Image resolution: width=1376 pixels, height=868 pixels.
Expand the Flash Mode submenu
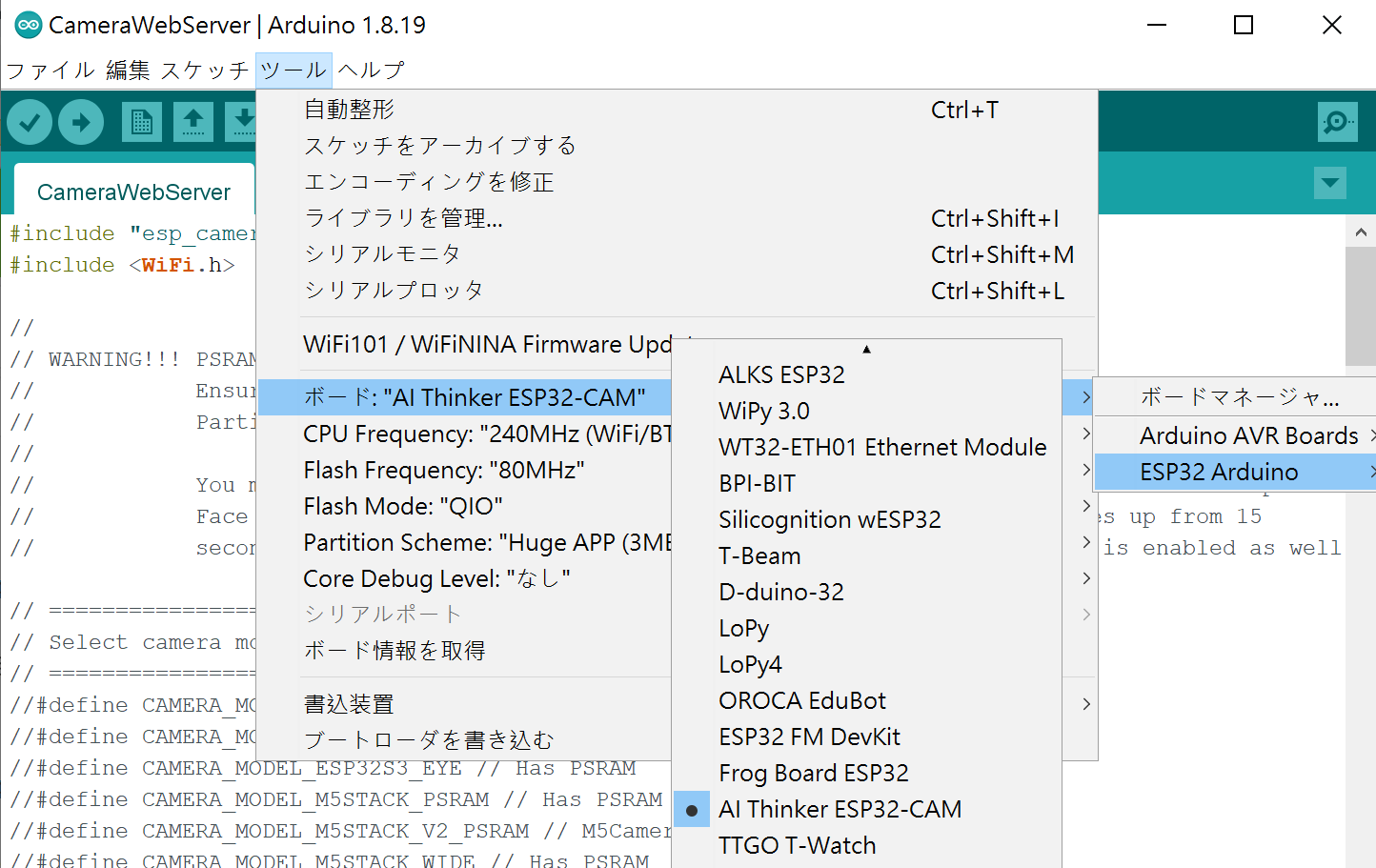tap(677, 506)
